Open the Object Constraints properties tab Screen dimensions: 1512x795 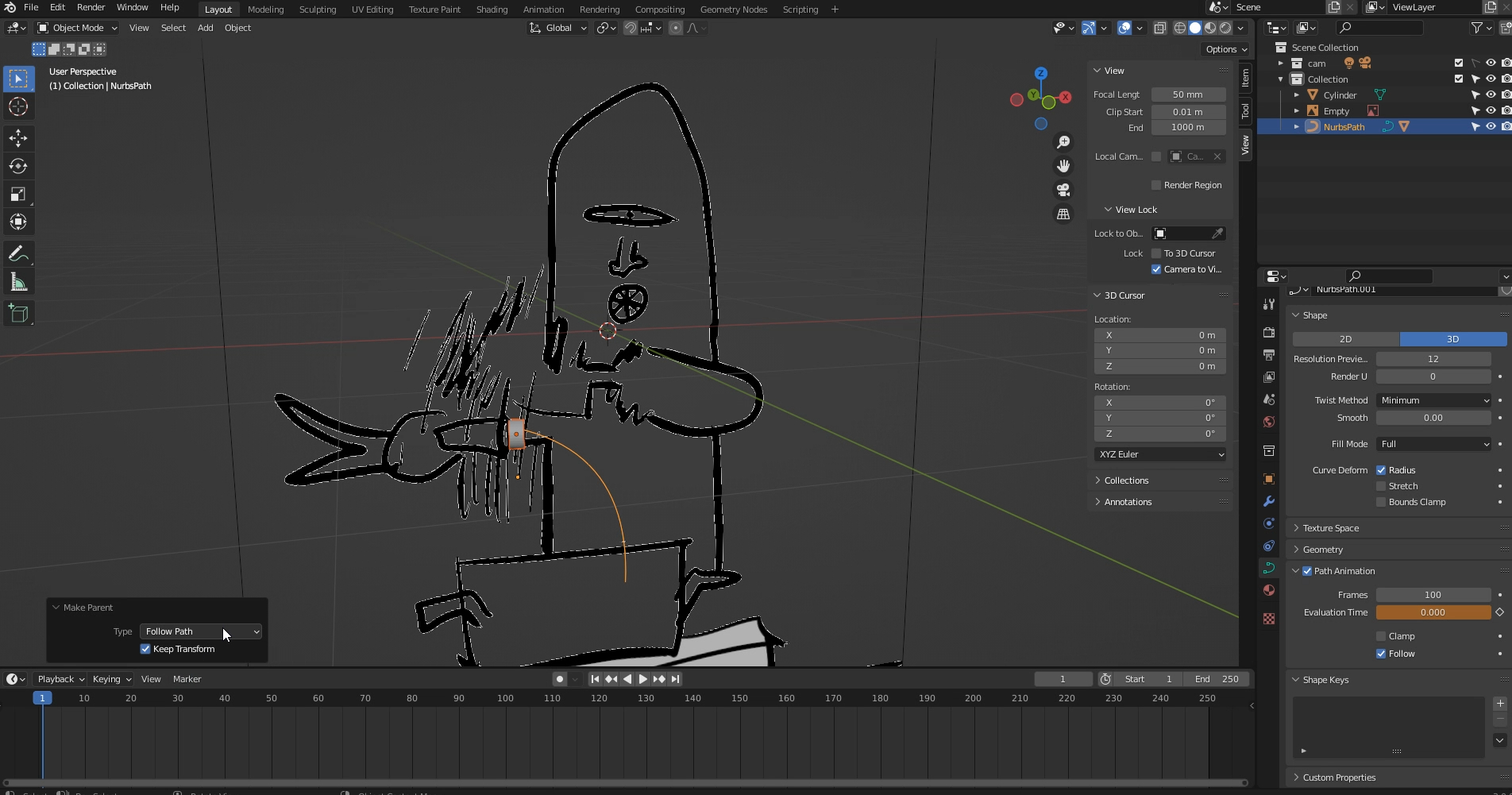1269,546
